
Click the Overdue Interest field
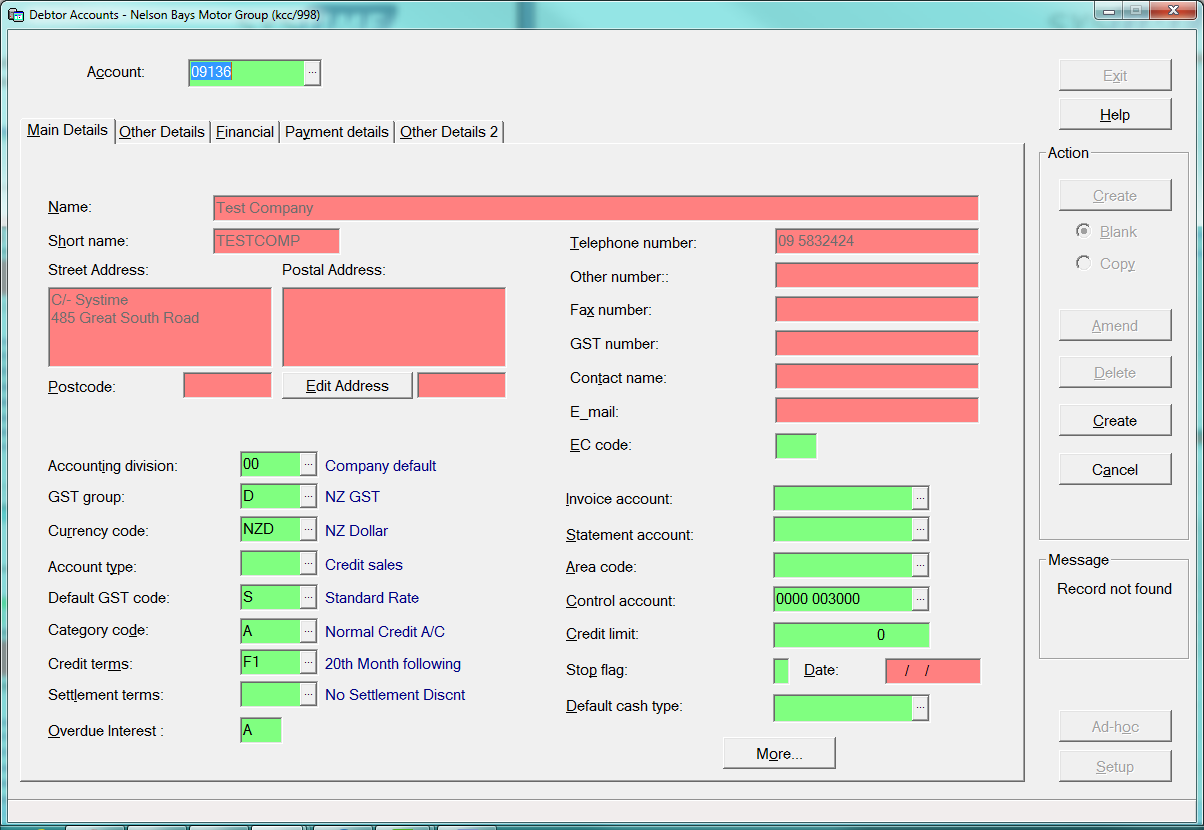coord(261,730)
